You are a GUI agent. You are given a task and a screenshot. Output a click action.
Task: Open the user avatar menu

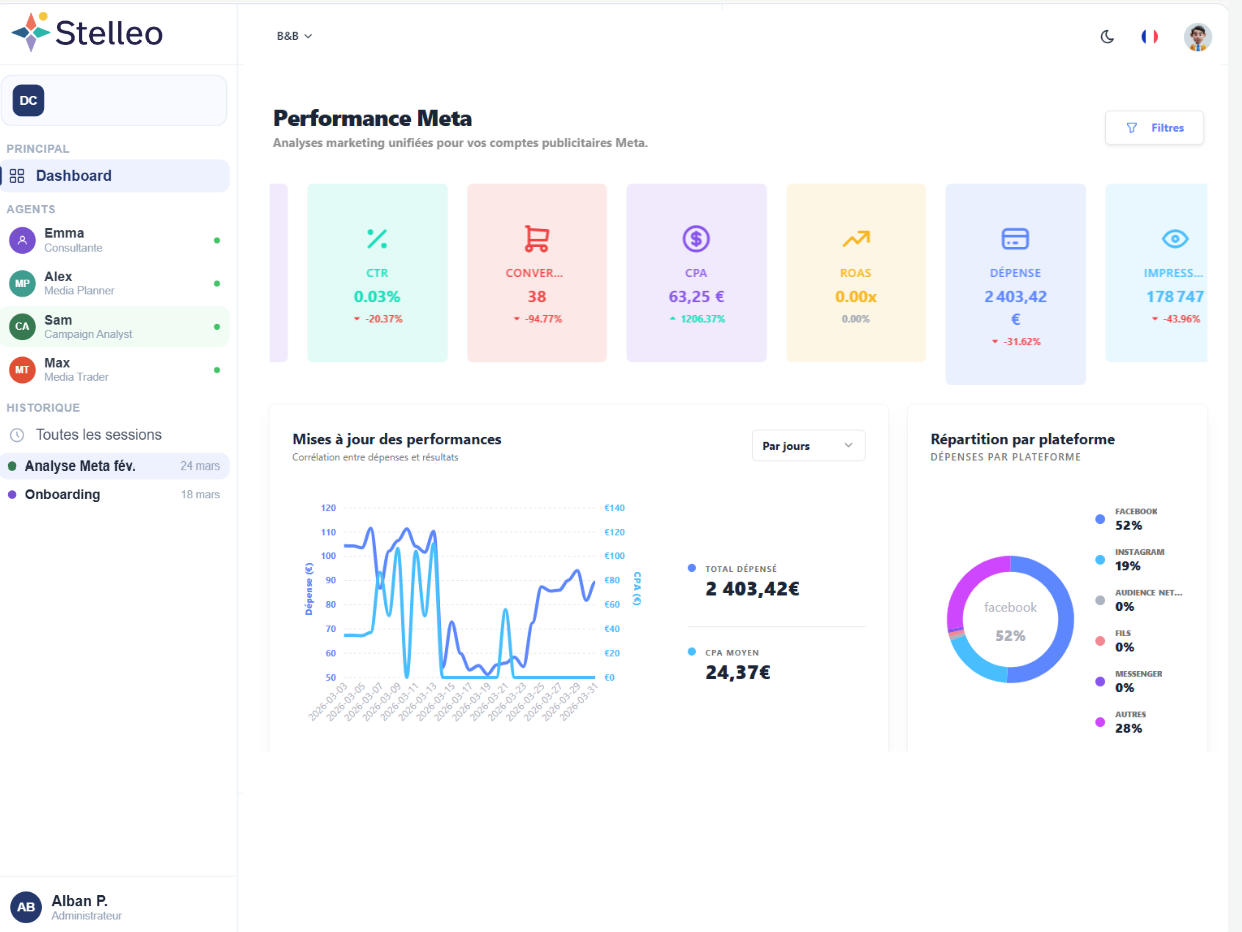point(1198,37)
